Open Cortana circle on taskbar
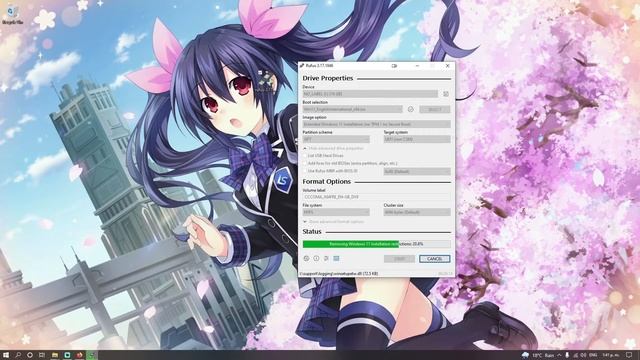 30,355
